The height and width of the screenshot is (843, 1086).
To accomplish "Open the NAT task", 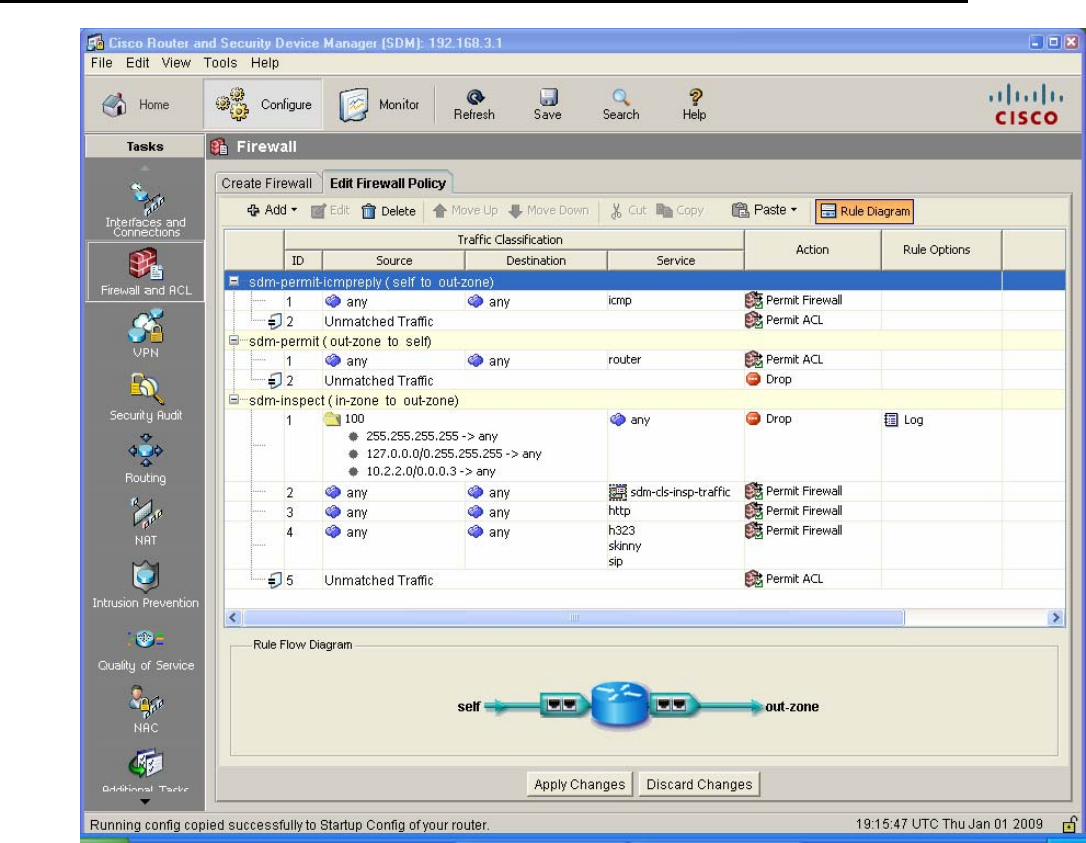I will (x=145, y=522).
